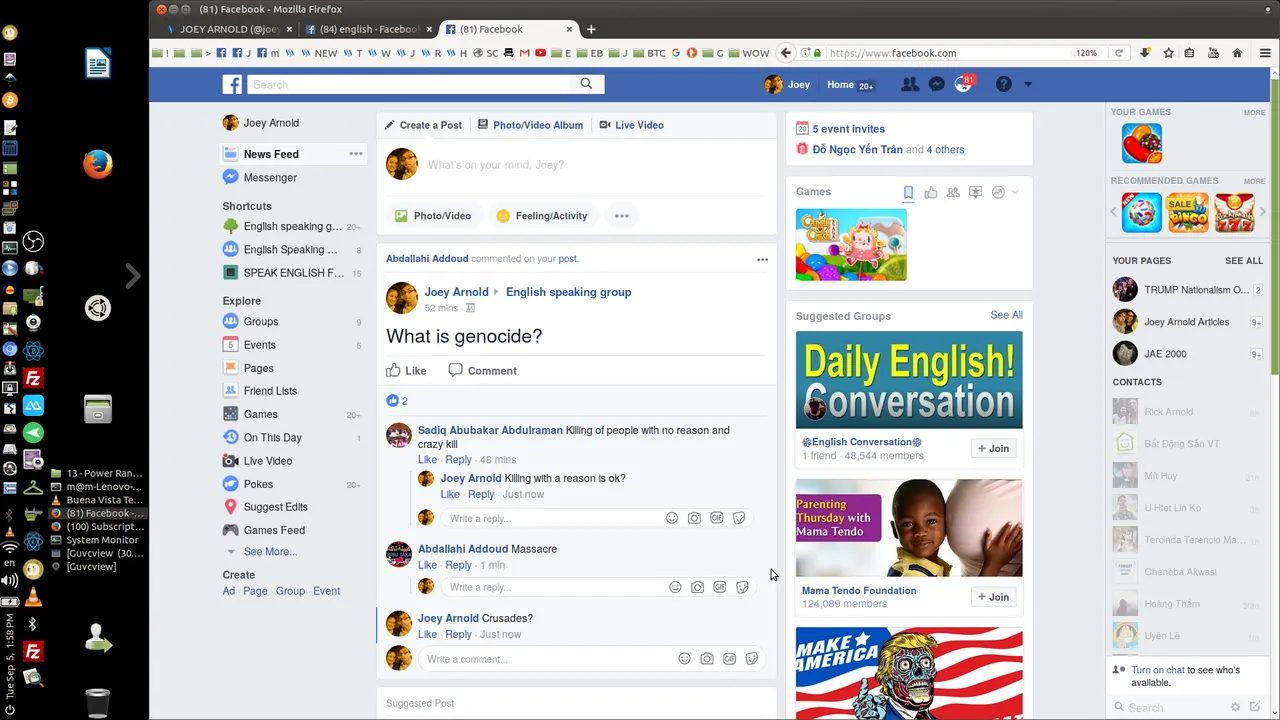This screenshot has width=1280, height=720.
Task: Open Firefox icon on desktop
Action: 97,164
